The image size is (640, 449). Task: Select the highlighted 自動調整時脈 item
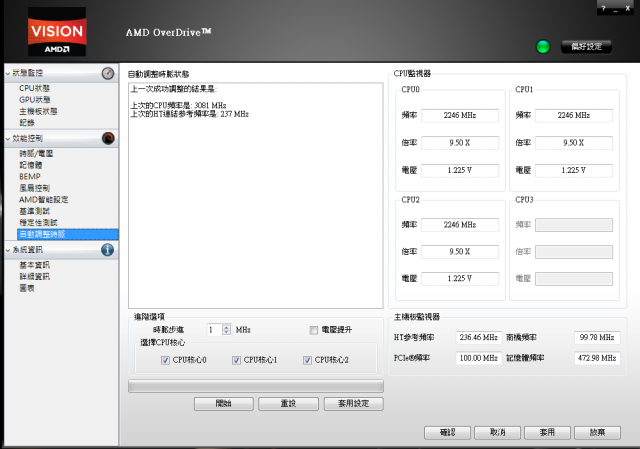click(68, 234)
